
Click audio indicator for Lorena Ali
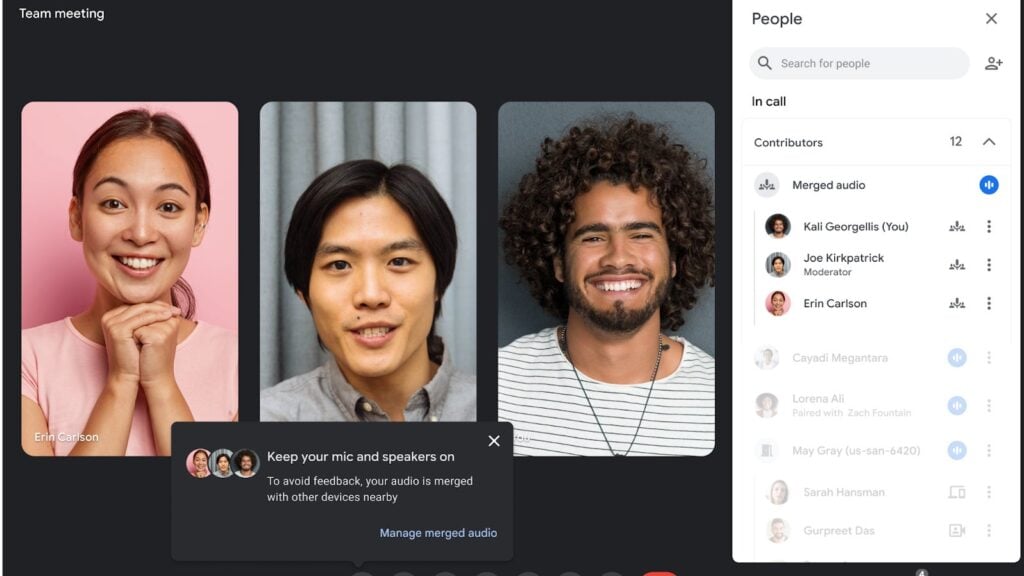[957, 406]
